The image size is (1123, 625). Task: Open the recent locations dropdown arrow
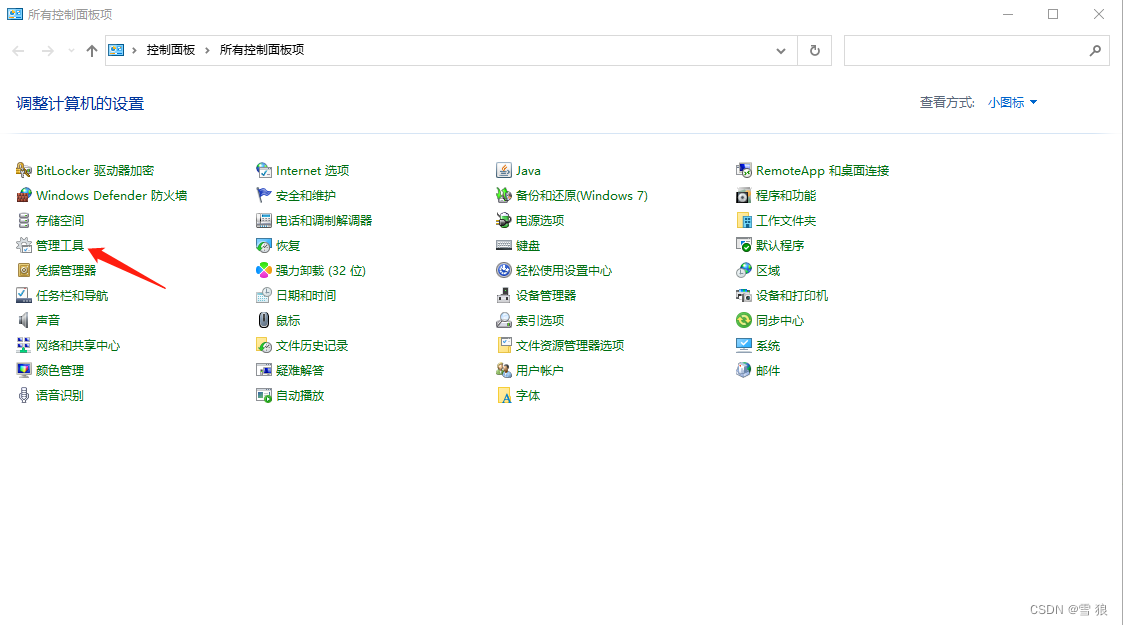point(71,51)
